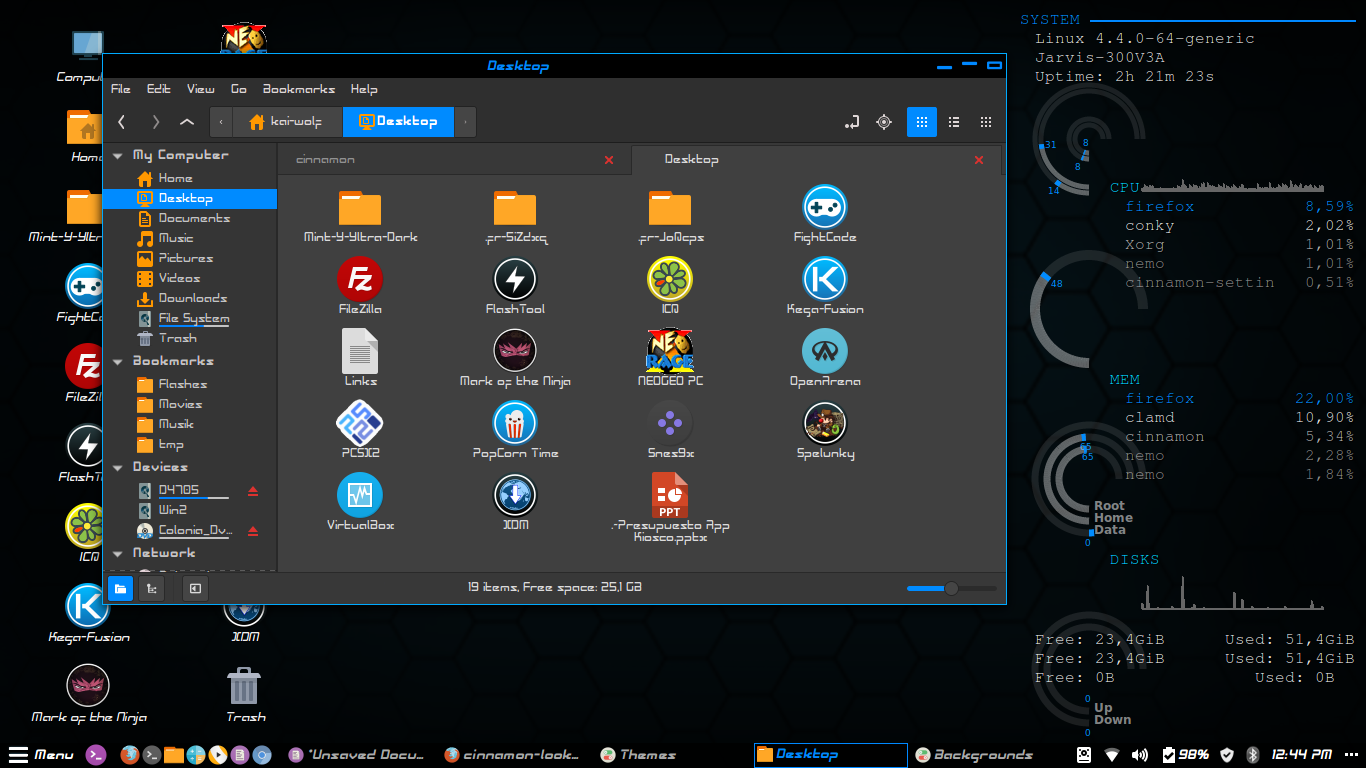
Task: Select the Links text file icon
Action: pos(360,351)
